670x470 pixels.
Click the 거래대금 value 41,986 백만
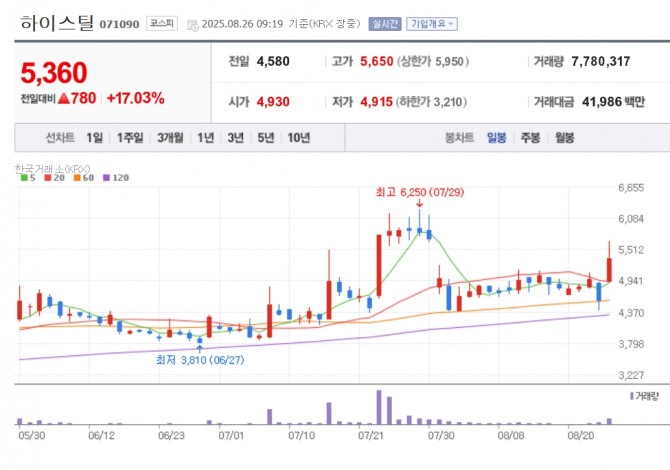pyautogui.click(x=613, y=102)
